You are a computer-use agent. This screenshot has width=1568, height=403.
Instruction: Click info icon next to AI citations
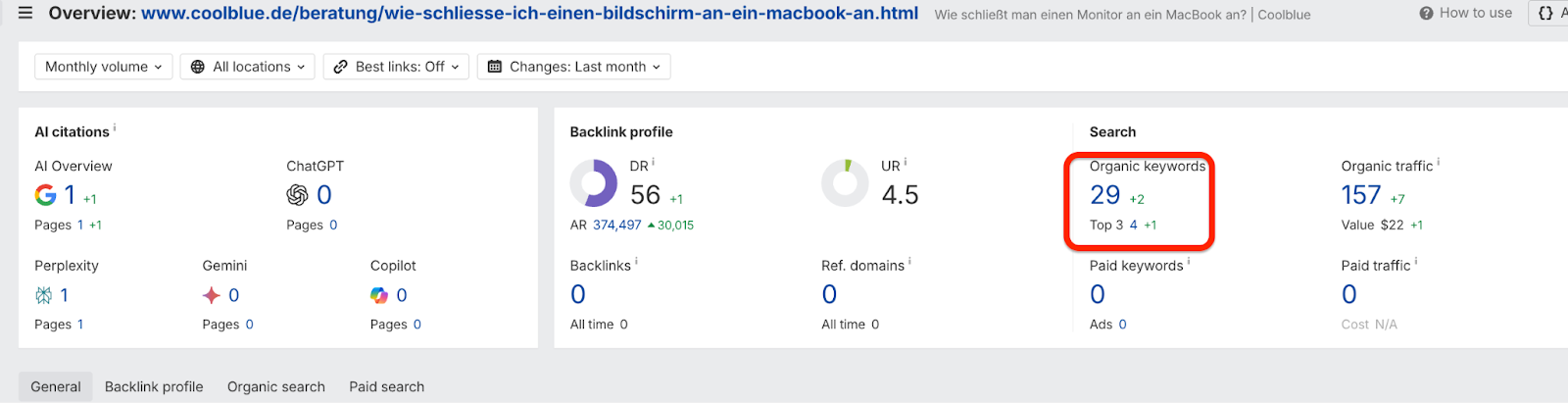click(x=115, y=127)
